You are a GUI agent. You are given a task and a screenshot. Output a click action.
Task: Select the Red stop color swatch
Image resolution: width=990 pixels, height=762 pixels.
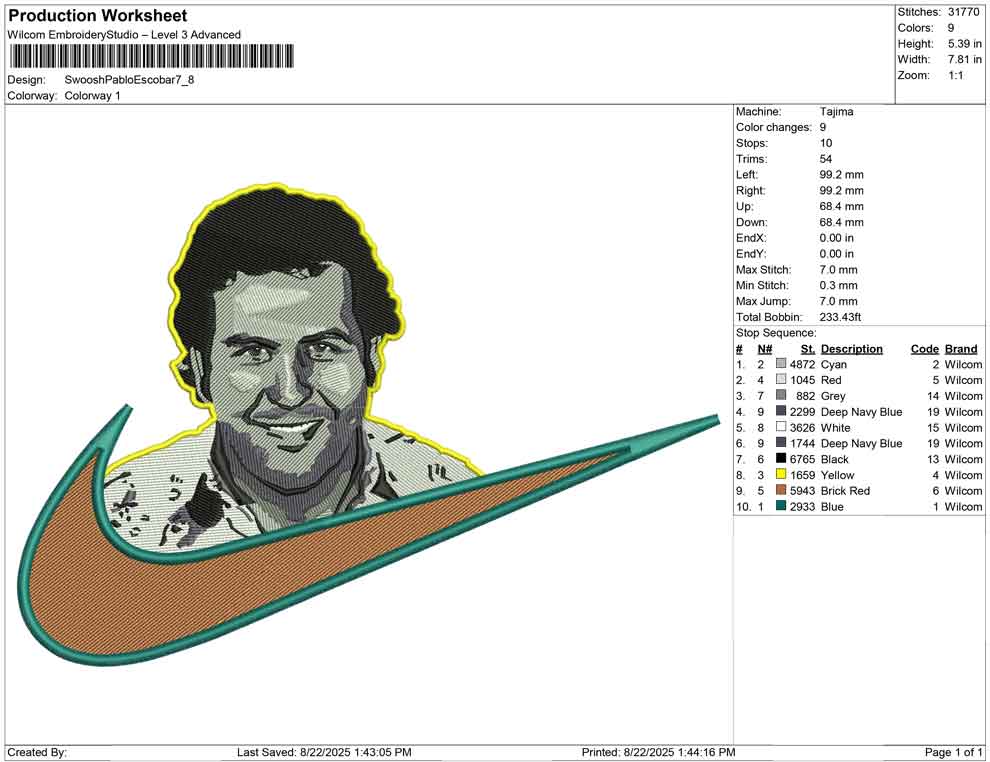[781, 379]
